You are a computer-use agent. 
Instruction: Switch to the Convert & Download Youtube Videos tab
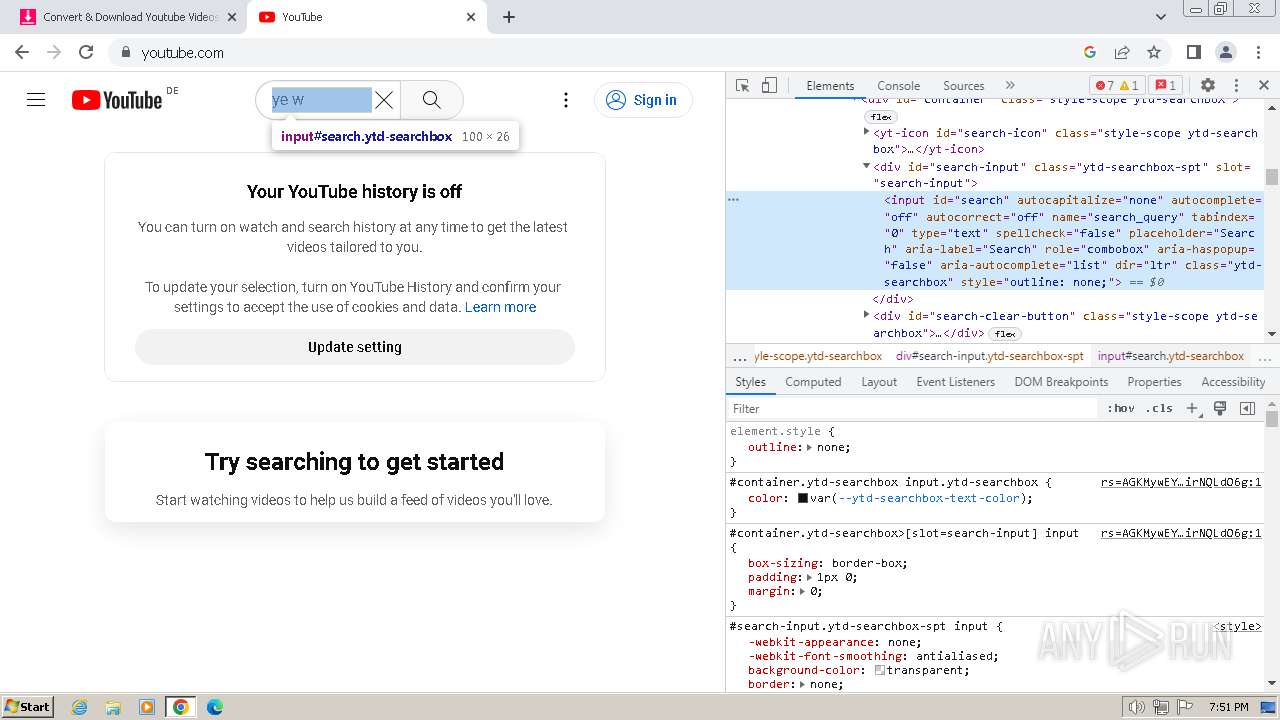124,17
